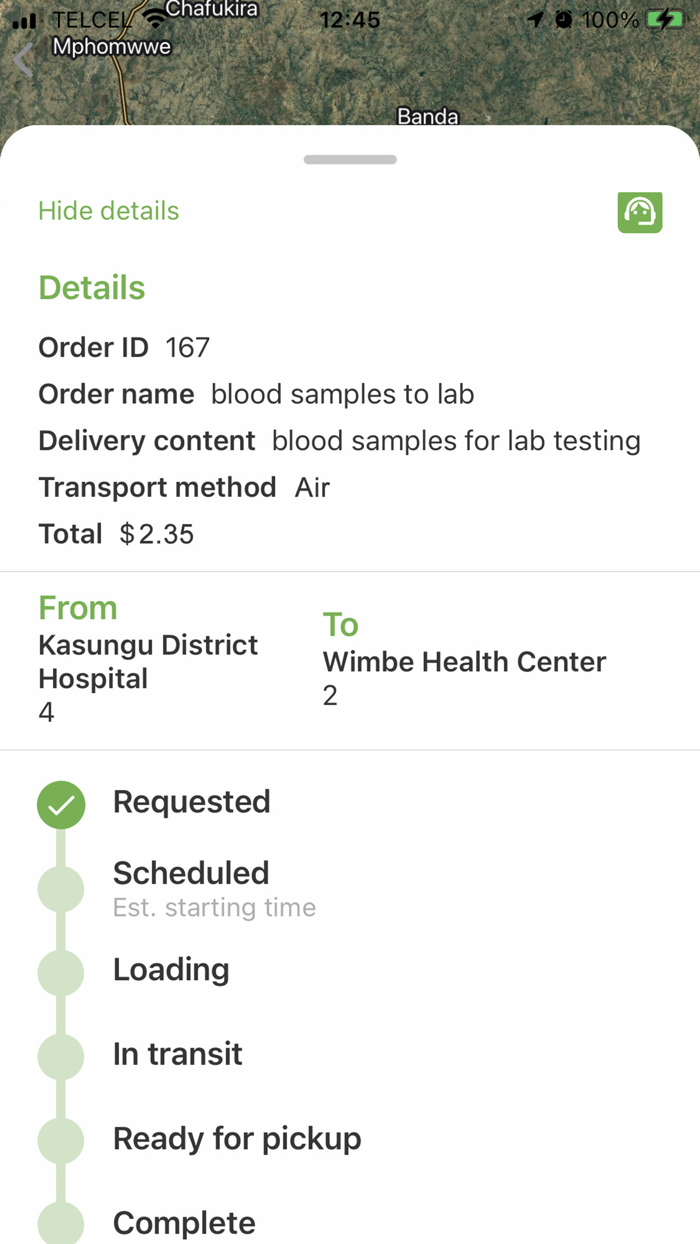Tap the Order ID 167 row
The width and height of the screenshot is (700, 1244).
pyautogui.click(x=124, y=347)
